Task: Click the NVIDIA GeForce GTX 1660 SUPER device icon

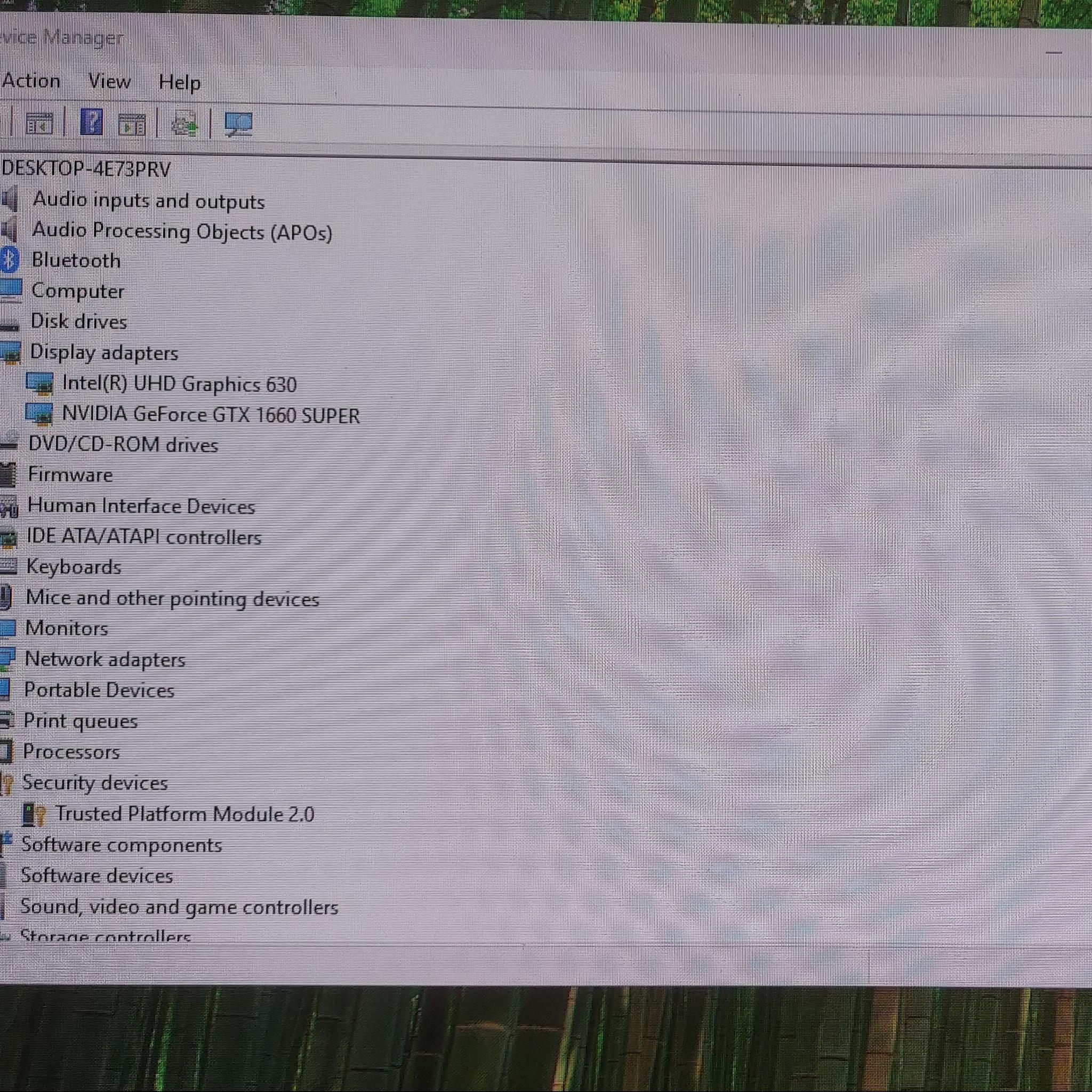Action: tap(39, 414)
